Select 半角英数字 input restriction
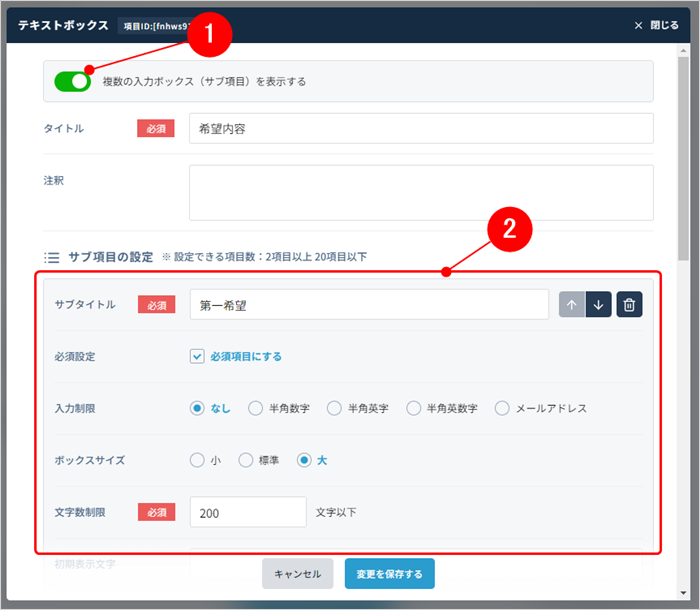The width and height of the screenshot is (700, 610). pyautogui.click(x=413, y=408)
